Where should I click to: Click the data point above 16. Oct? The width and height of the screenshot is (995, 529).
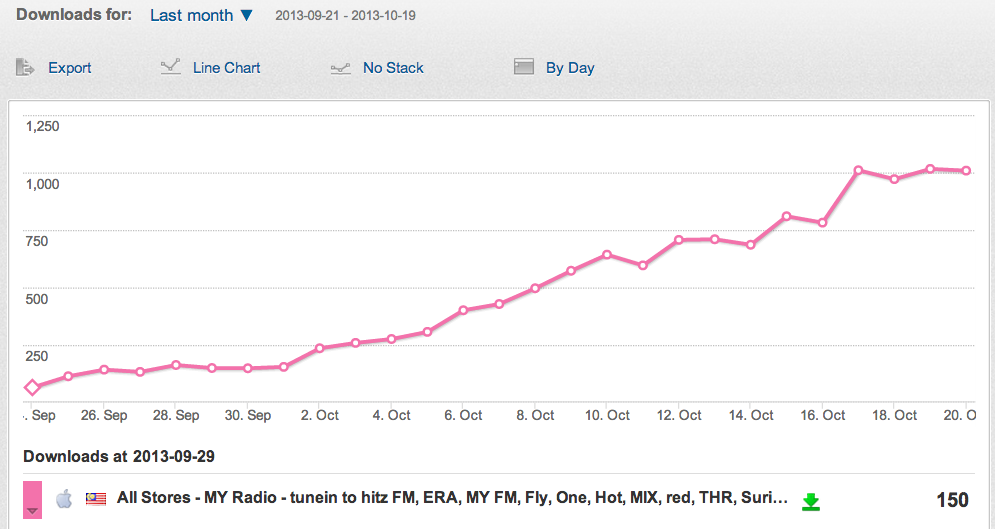822,223
